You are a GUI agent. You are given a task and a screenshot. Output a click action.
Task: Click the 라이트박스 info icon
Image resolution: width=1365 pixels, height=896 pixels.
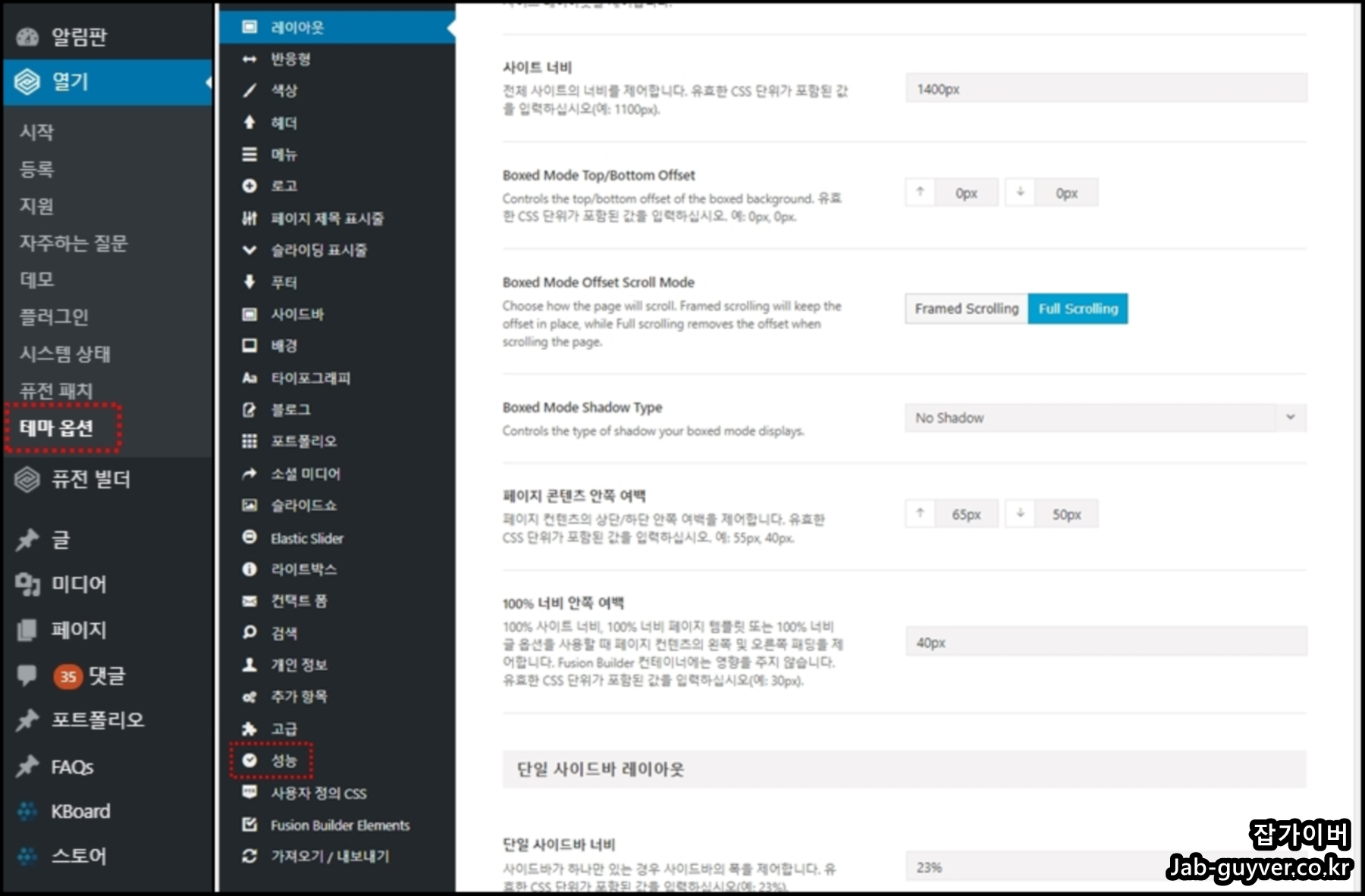click(249, 569)
